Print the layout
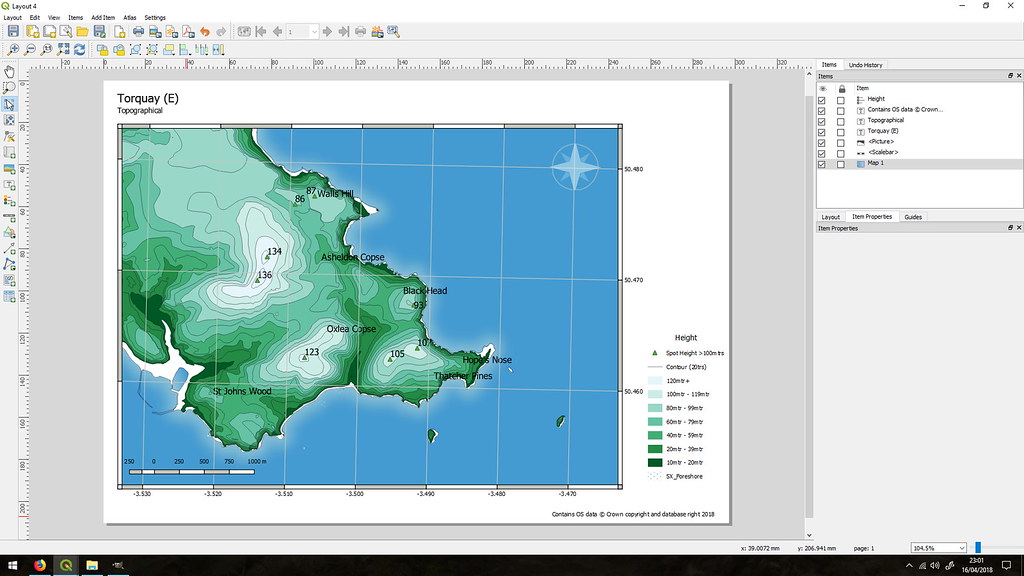 pyautogui.click(x=138, y=31)
